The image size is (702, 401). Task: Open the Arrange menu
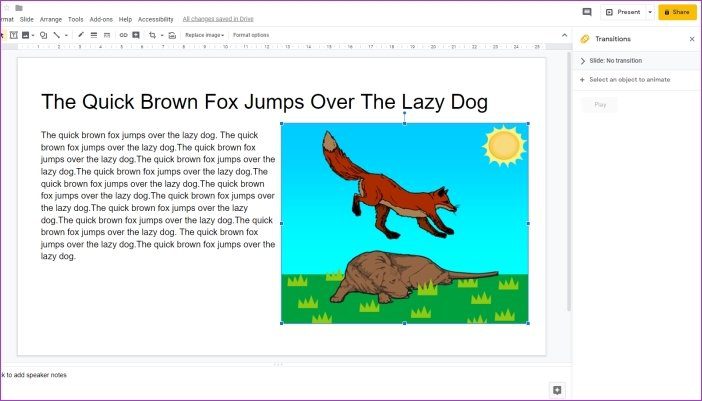pyautogui.click(x=51, y=19)
